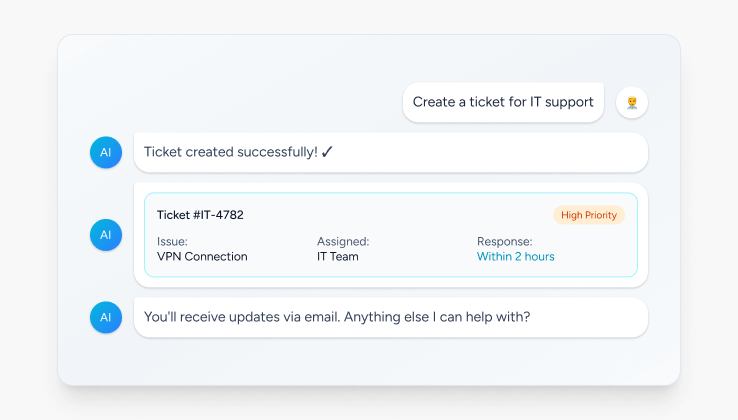The image size is (738, 420).
Task: Click the 'Response:' field label
Action: (x=504, y=241)
